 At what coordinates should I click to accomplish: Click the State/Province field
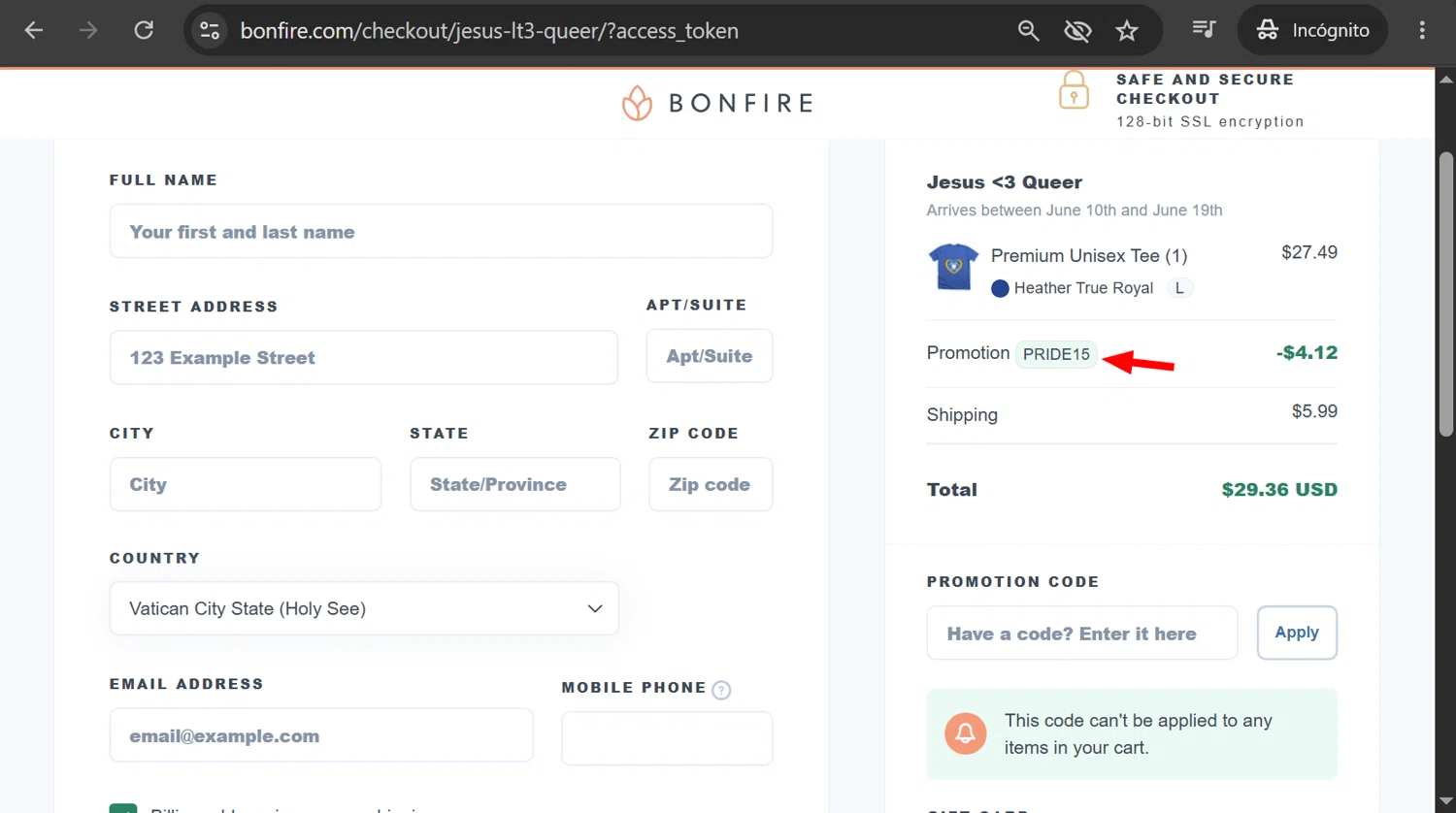coord(515,484)
